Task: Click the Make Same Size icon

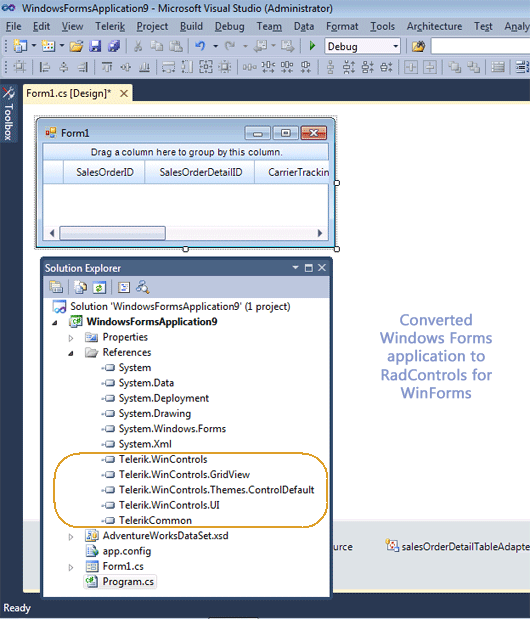Action: coord(206,67)
